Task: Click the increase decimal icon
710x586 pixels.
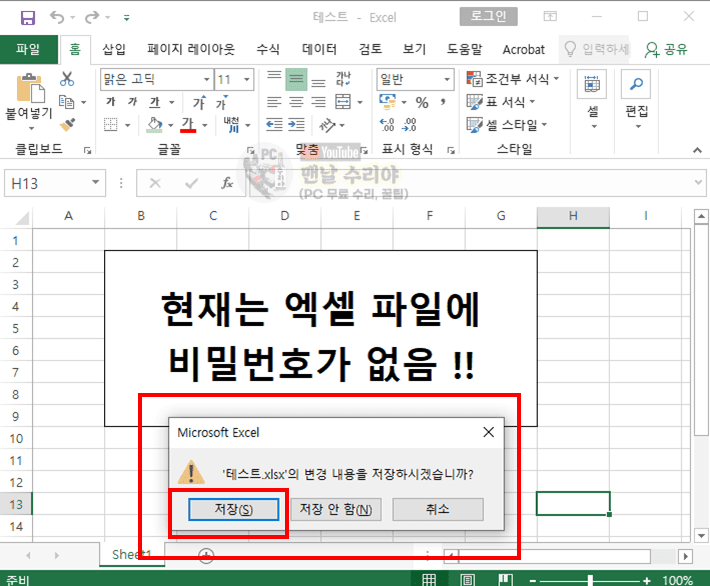Action: [387, 125]
